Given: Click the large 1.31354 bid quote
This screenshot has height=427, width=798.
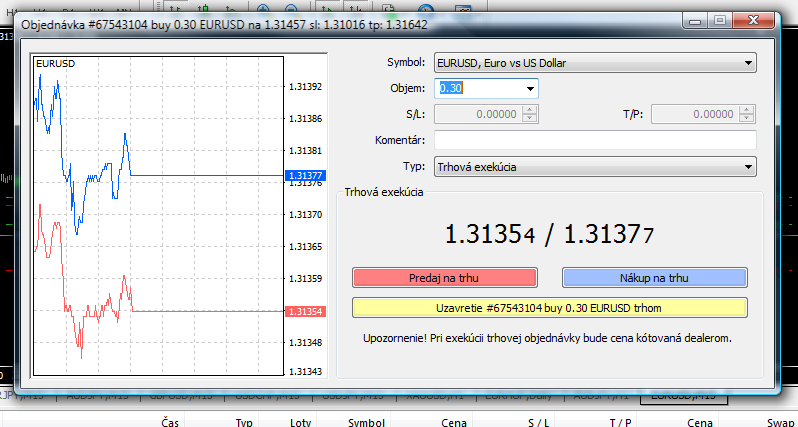Looking at the screenshot, I should (490, 235).
